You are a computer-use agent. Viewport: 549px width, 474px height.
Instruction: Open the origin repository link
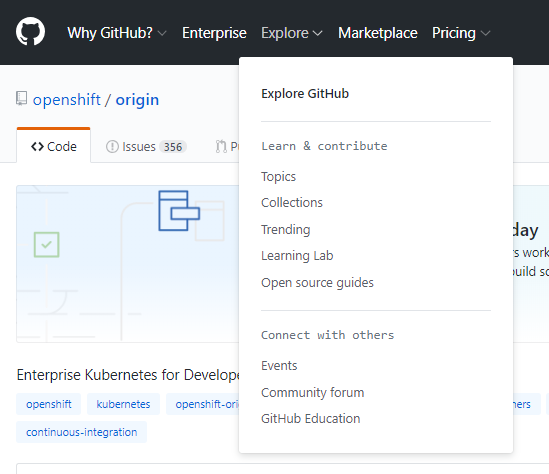point(137,100)
